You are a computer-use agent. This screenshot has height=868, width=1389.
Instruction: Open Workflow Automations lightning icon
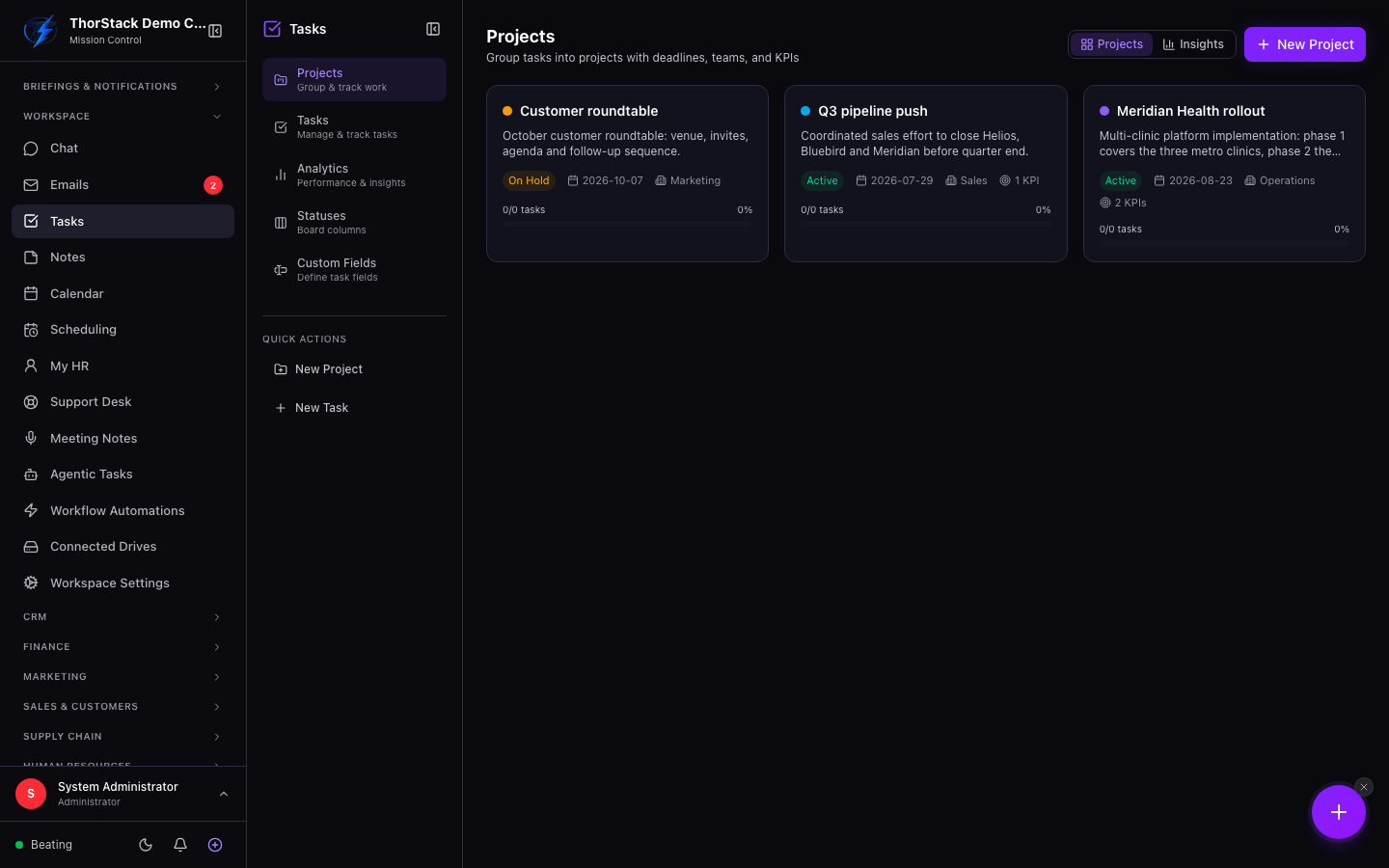(x=31, y=510)
